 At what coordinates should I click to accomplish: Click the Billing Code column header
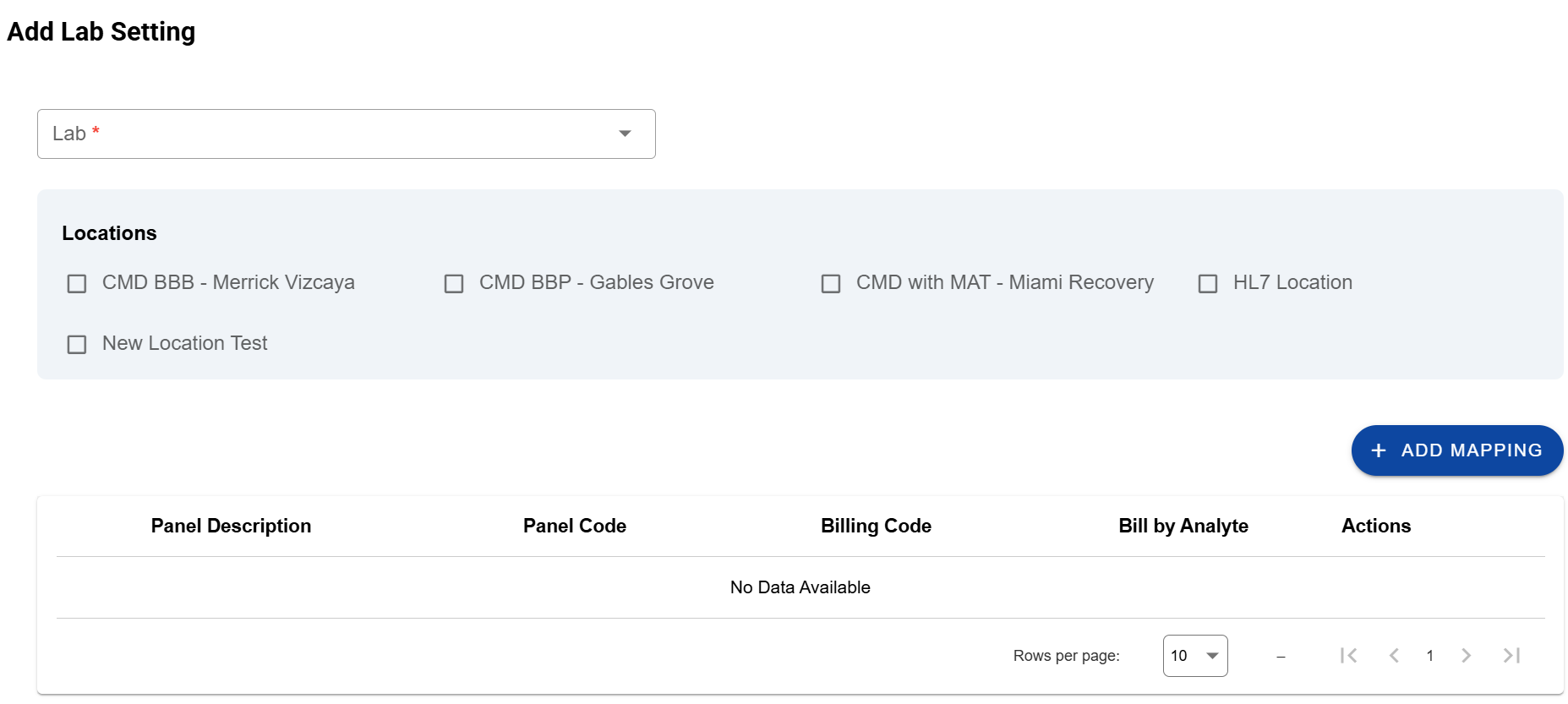(876, 526)
